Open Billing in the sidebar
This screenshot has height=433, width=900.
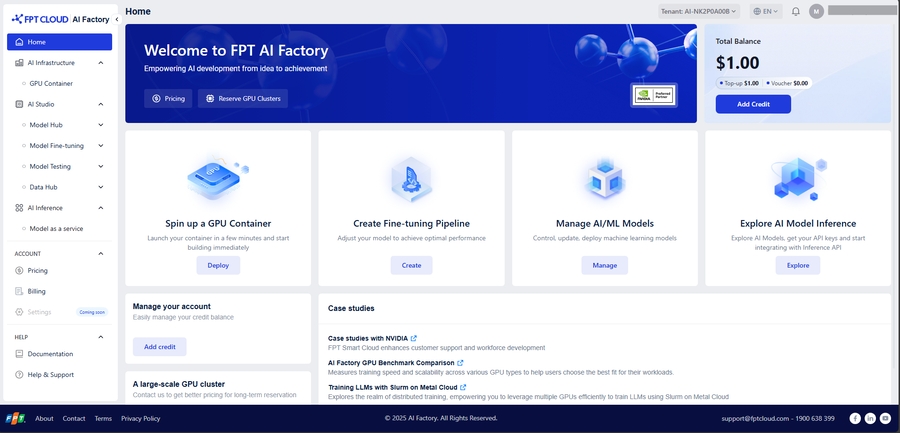(x=37, y=291)
